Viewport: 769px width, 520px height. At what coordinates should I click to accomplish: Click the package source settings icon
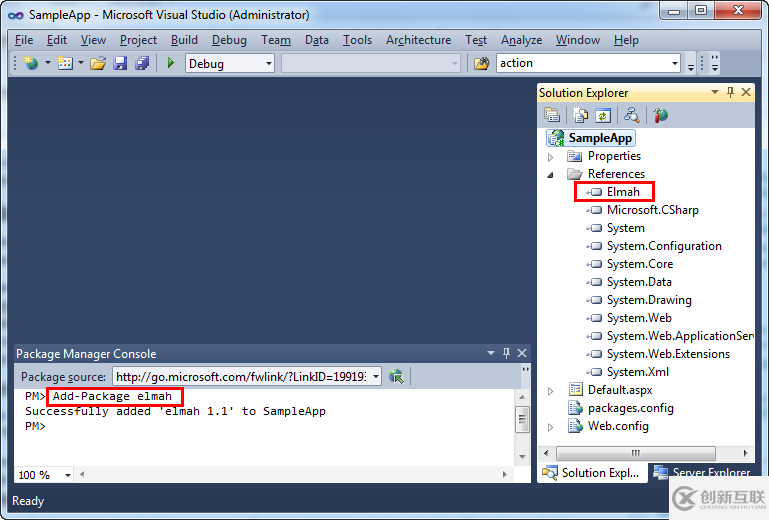pos(396,376)
